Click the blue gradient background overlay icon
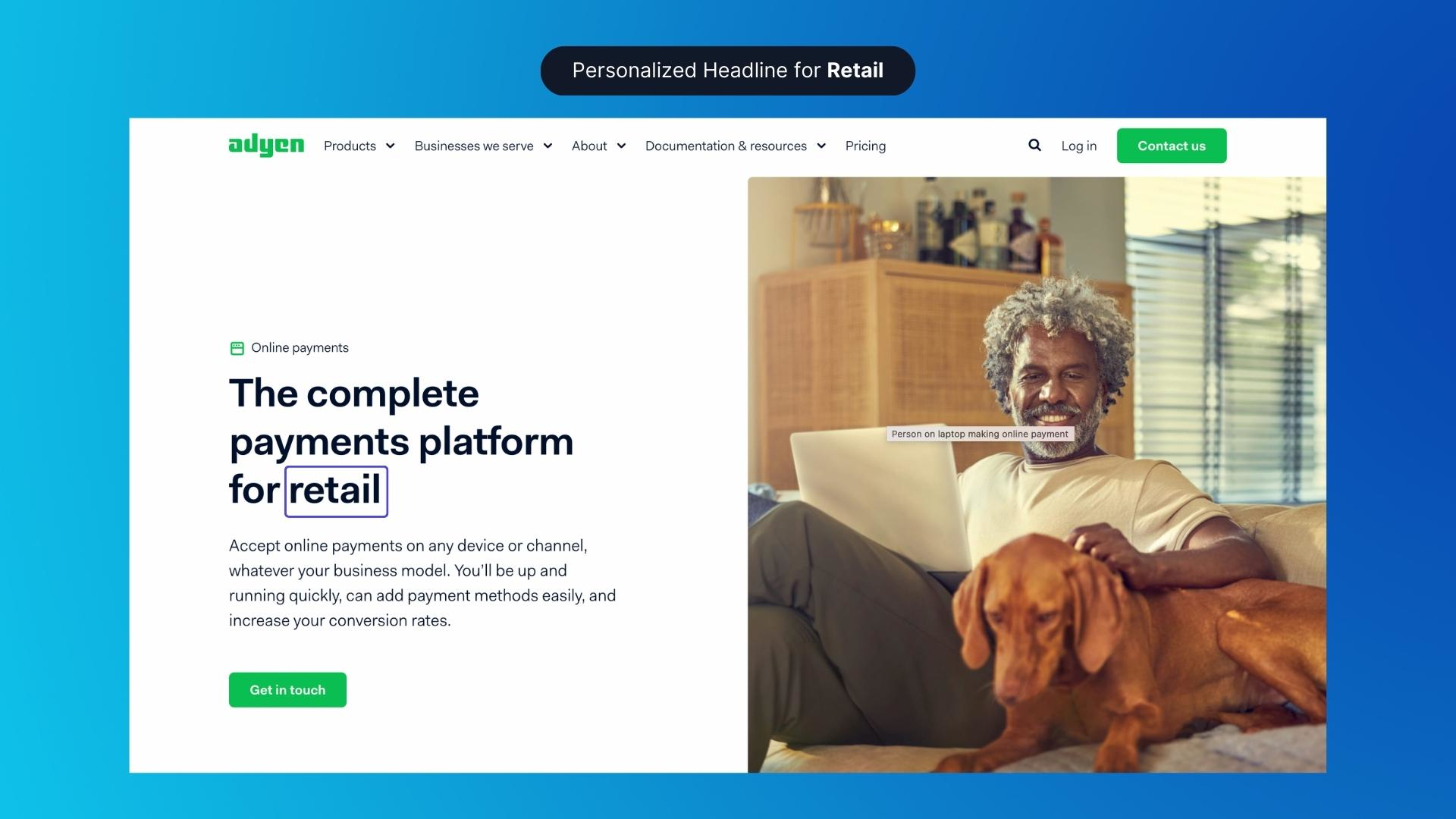Screen dimensions: 1456x819 pyautogui.click(x=728, y=409)
